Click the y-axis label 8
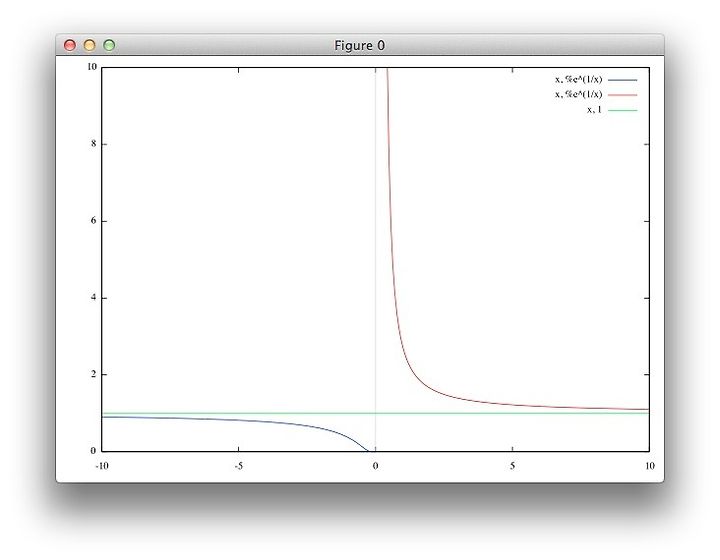The image size is (720, 560). point(94,144)
